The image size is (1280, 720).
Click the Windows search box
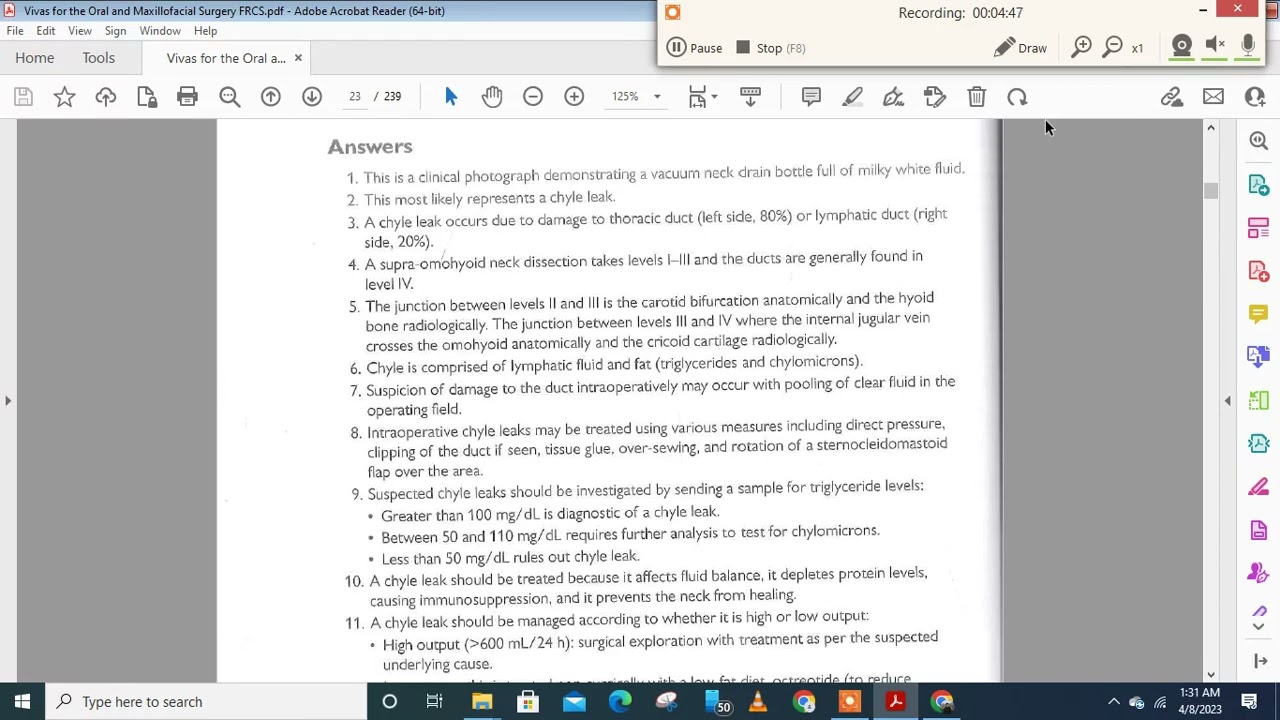206,702
